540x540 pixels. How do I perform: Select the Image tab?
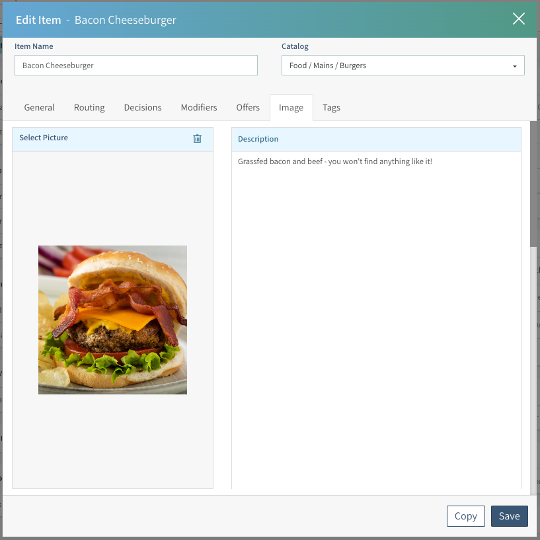[291, 108]
